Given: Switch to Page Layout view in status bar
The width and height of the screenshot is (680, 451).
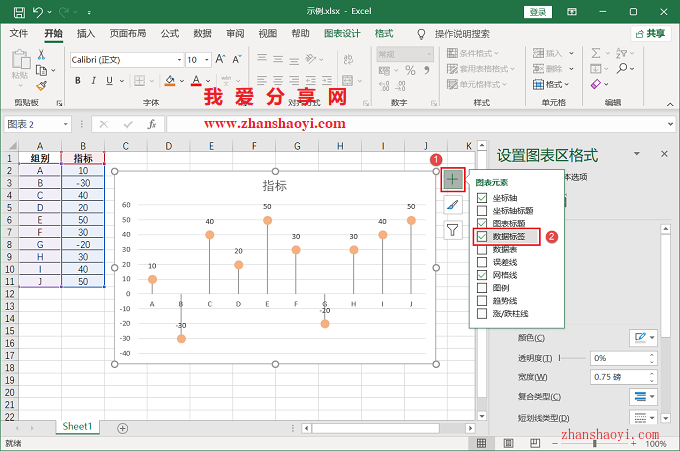Looking at the screenshot, I should [508, 443].
